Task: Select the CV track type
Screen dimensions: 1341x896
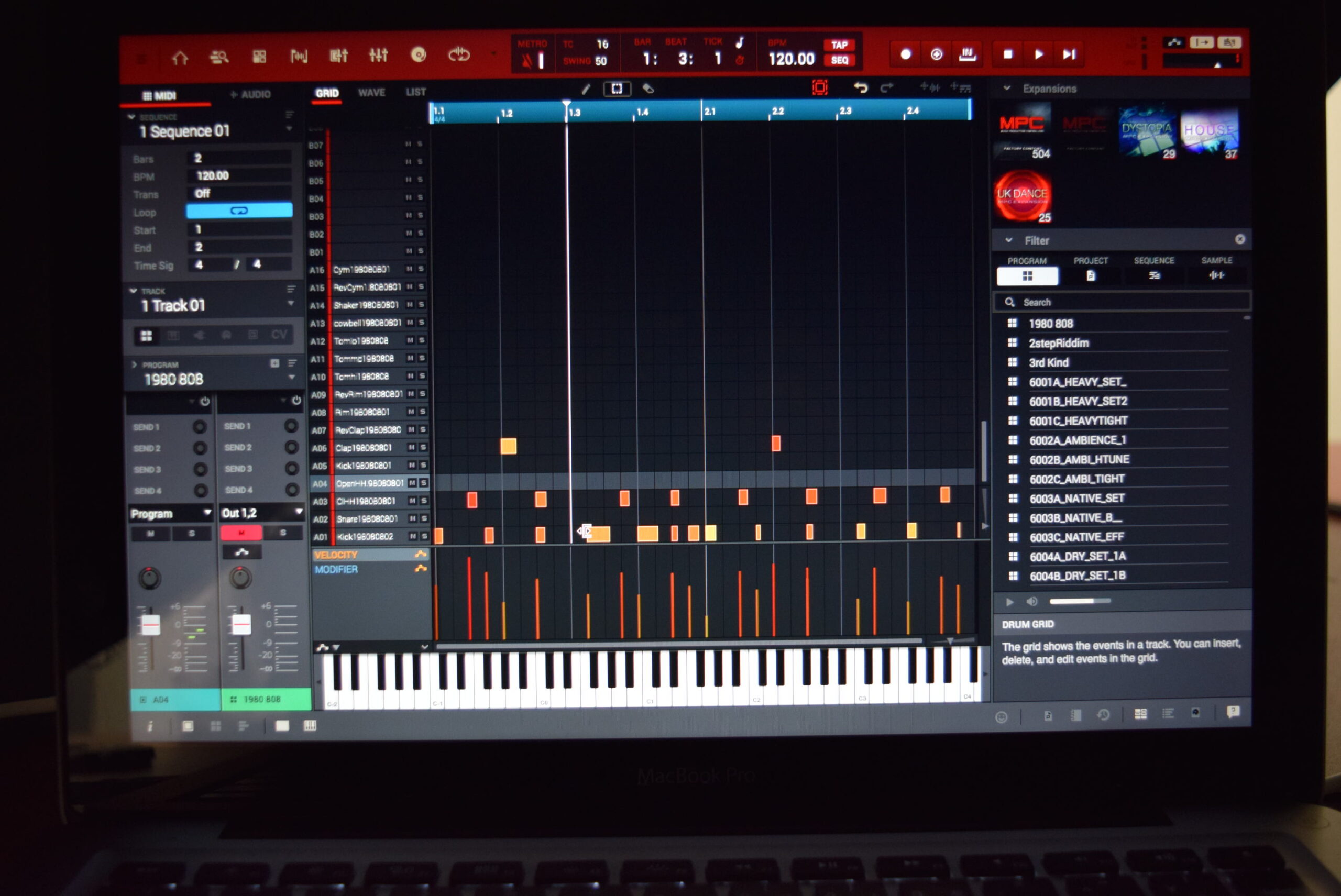Action: pyautogui.click(x=279, y=334)
